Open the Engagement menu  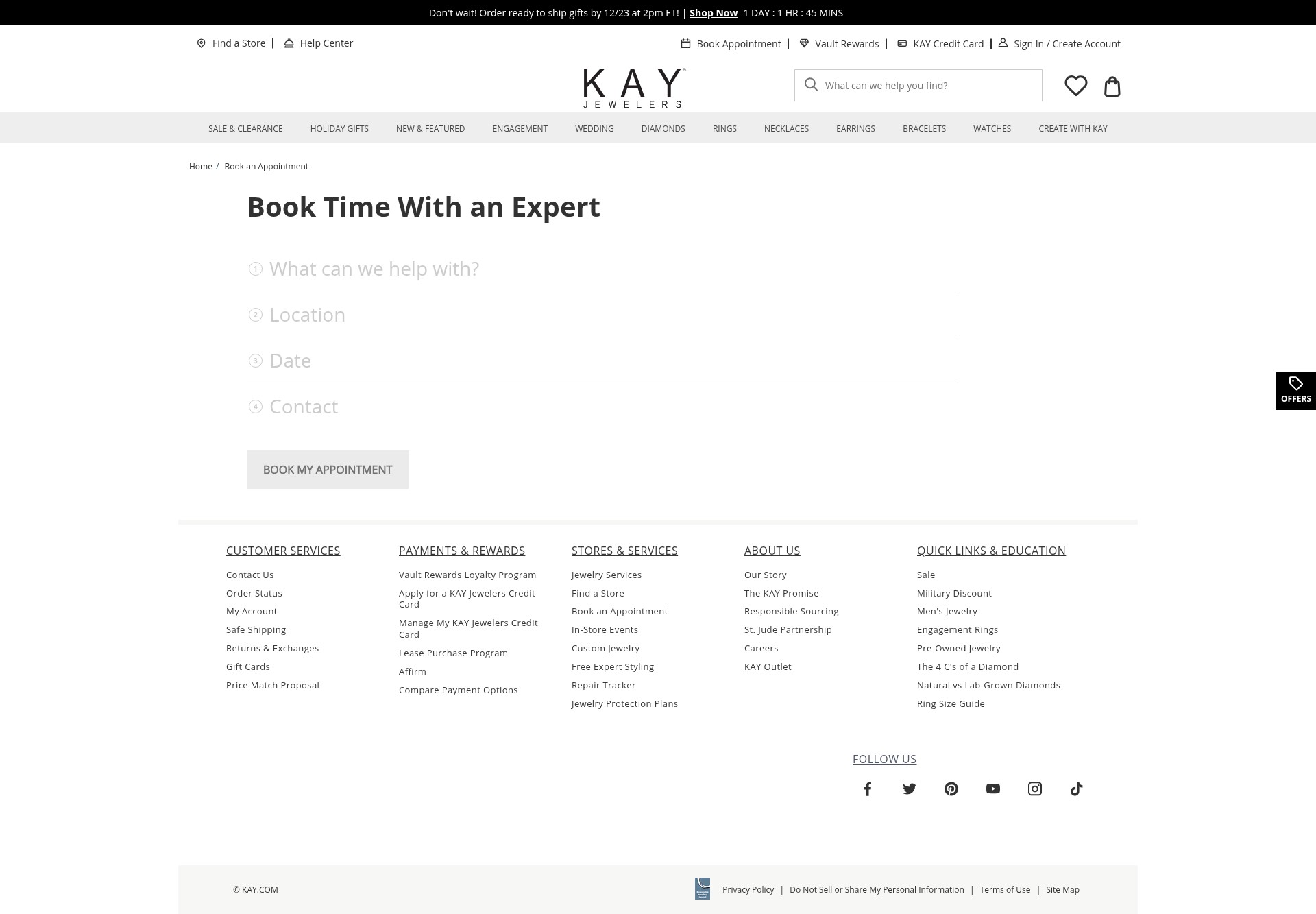[x=520, y=128]
